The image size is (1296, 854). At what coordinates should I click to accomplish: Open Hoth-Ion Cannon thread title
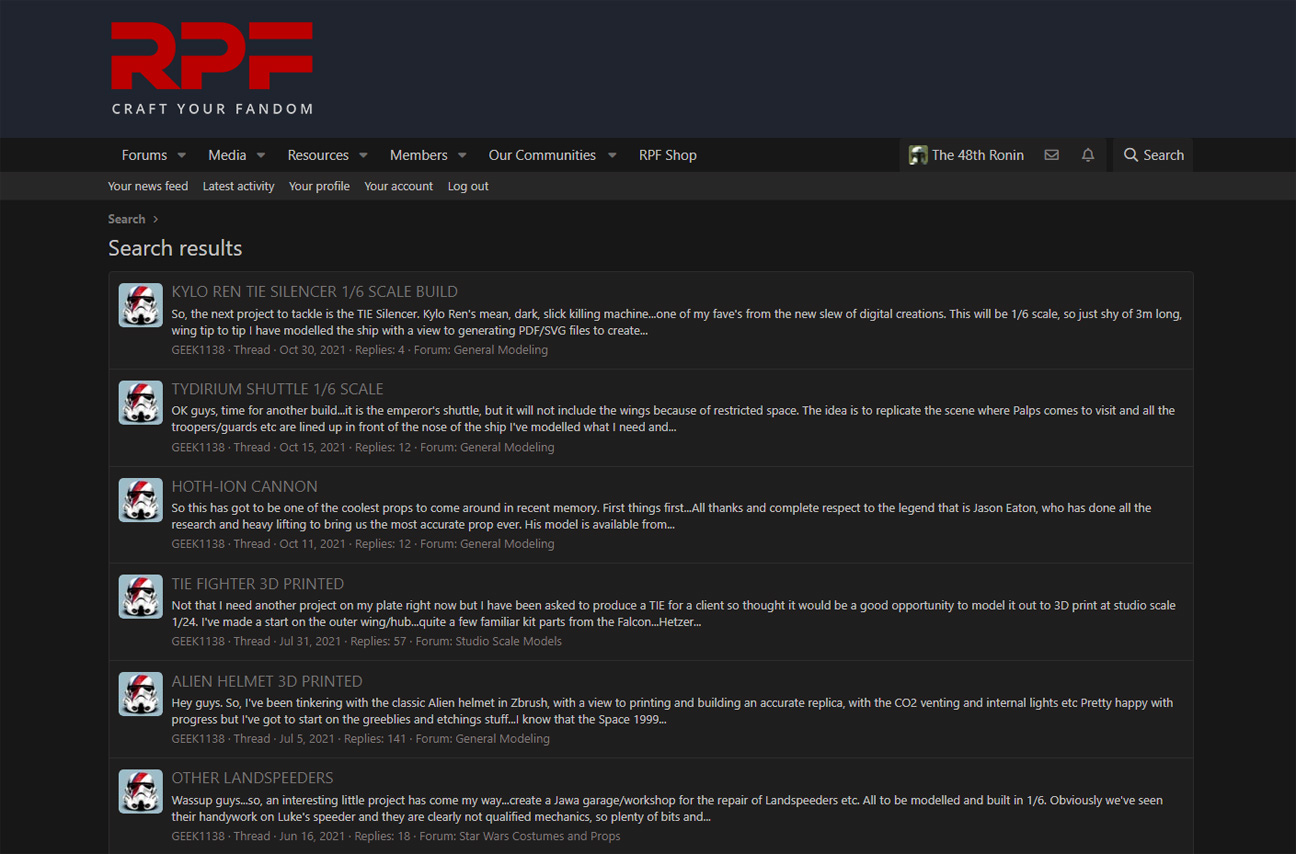click(x=244, y=486)
